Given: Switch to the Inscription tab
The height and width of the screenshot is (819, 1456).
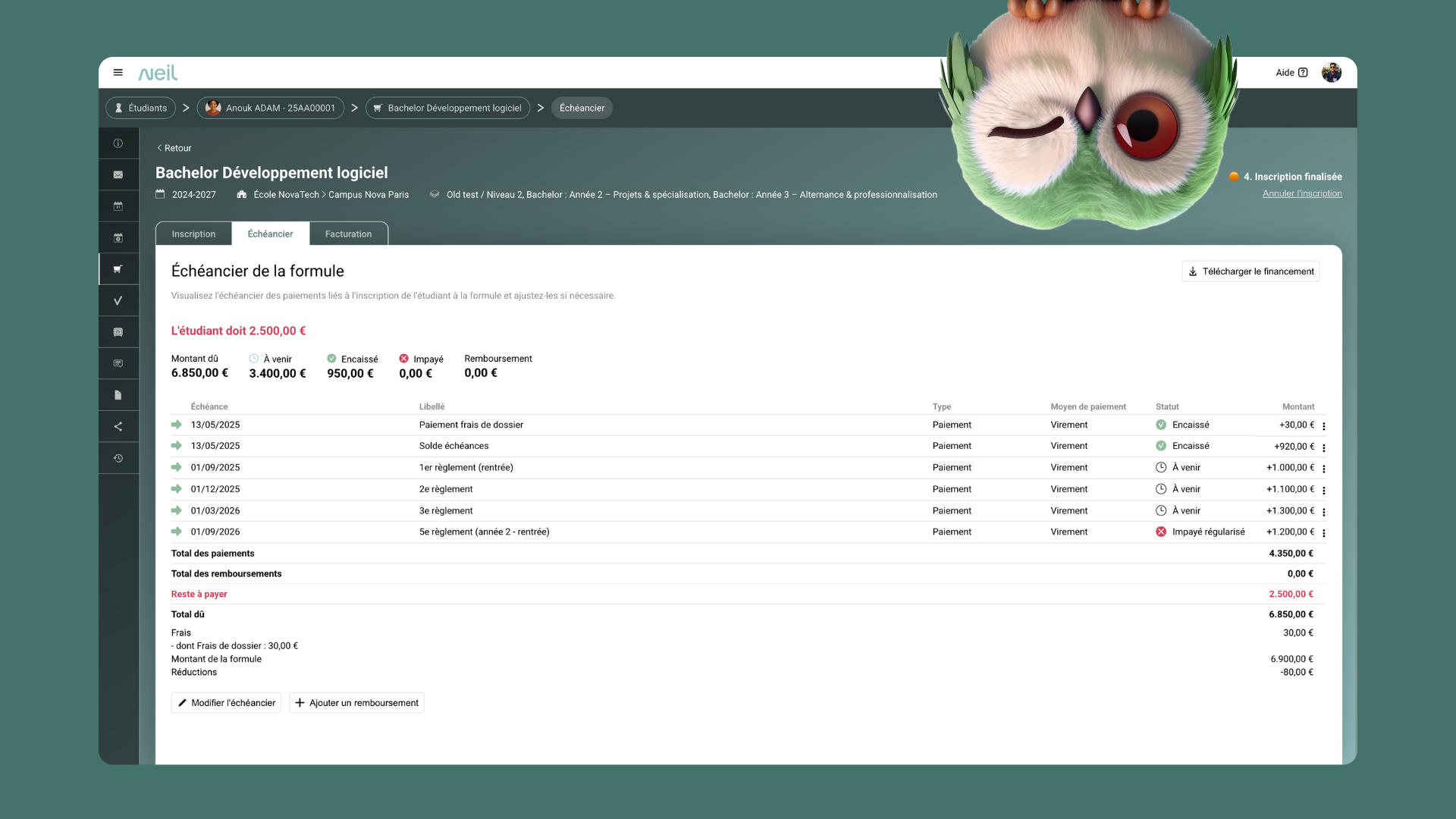Looking at the screenshot, I should coord(193,234).
